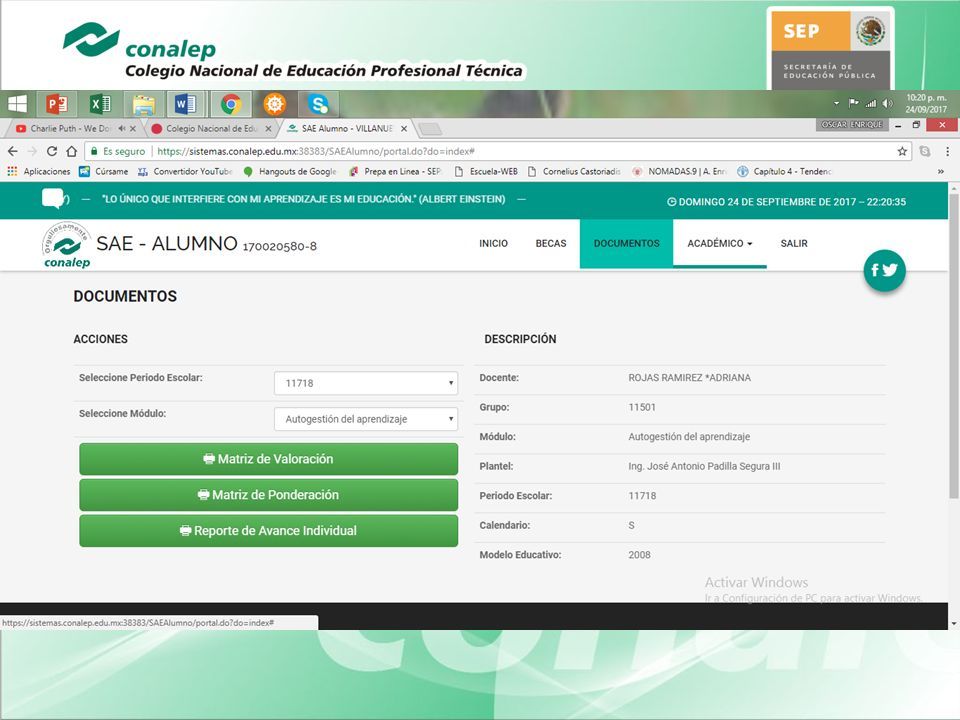
Task: Open Reporte de Avance Individual
Action: (x=268, y=531)
